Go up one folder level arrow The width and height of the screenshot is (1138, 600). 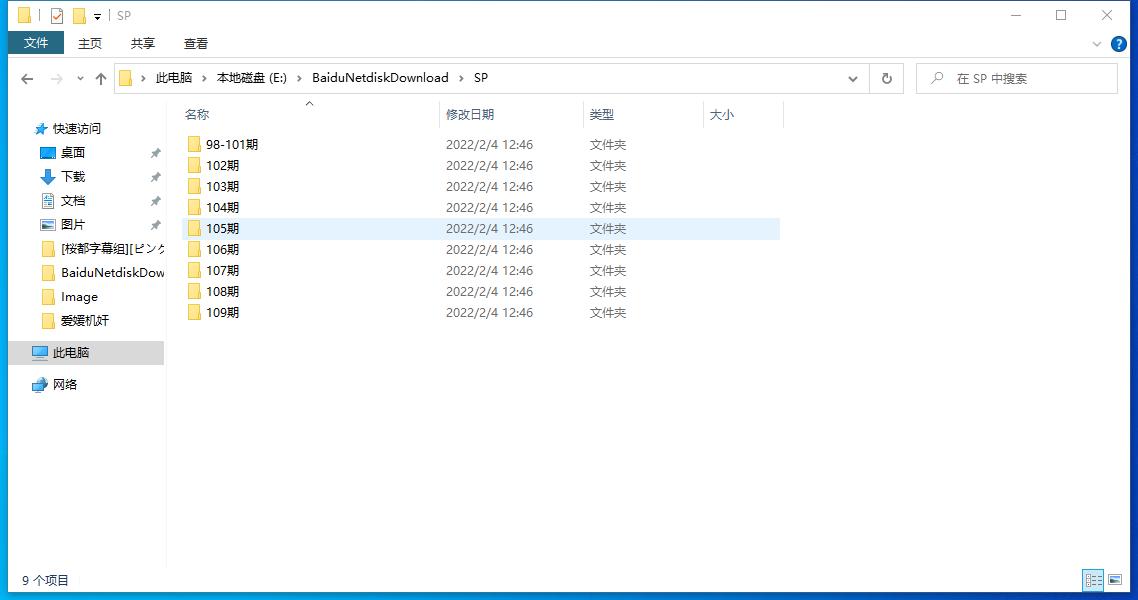point(101,78)
